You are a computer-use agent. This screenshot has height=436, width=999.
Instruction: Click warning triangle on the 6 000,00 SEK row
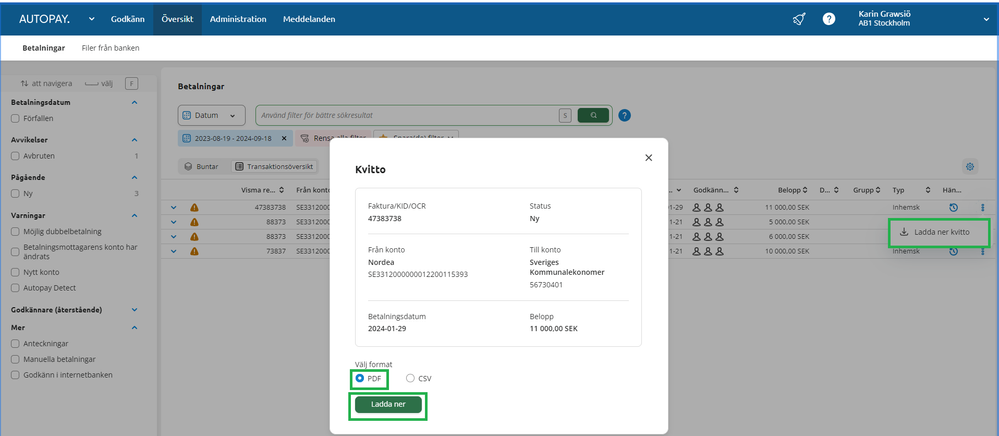(194, 236)
